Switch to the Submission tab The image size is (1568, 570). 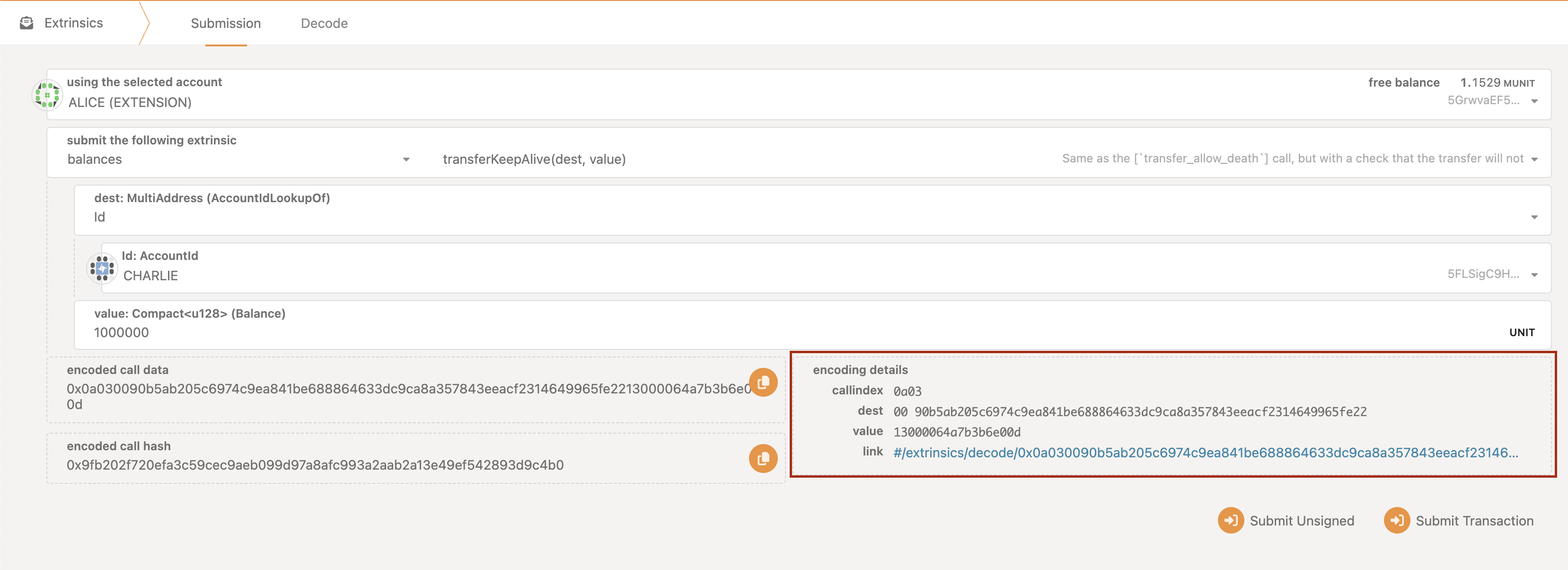pos(226,23)
